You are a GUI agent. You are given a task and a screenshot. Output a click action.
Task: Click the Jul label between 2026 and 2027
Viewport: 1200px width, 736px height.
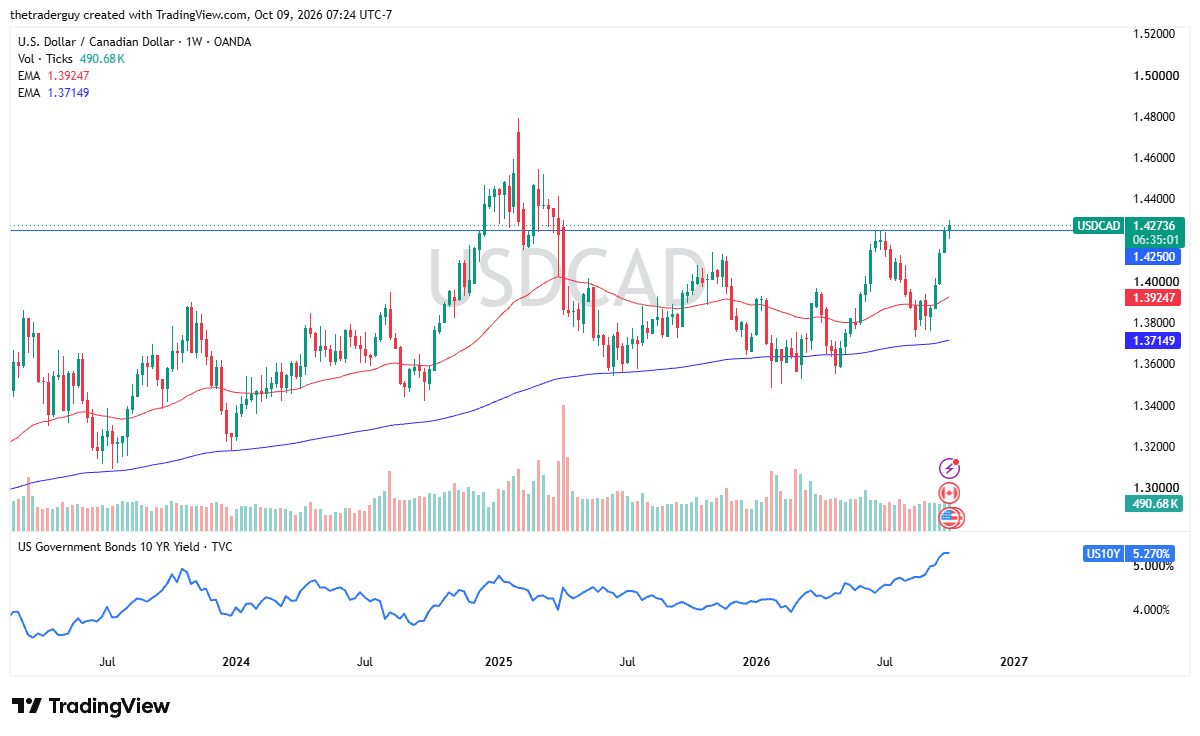[885, 662]
